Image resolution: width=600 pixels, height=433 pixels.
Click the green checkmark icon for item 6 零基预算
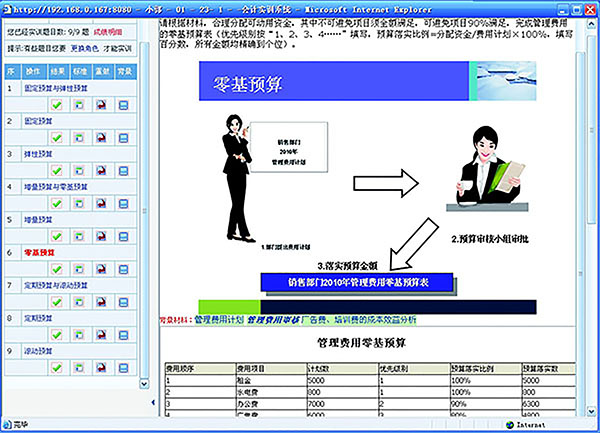tap(57, 269)
